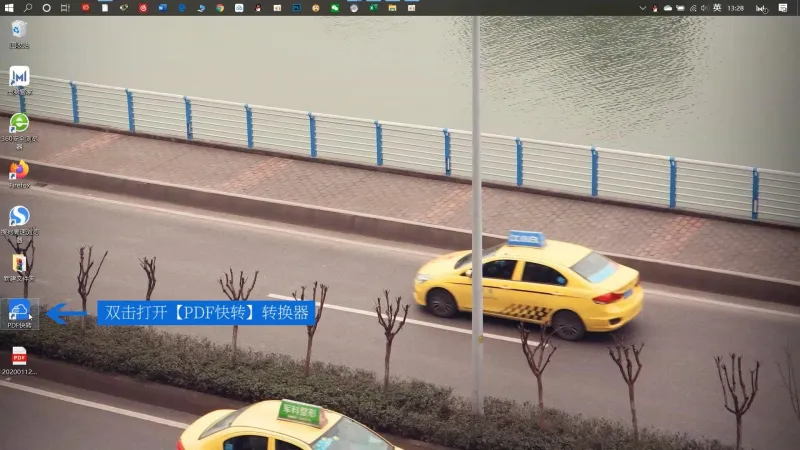Launch Cortana circle icon on taskbar
The image size is (800, 450).
46,8
